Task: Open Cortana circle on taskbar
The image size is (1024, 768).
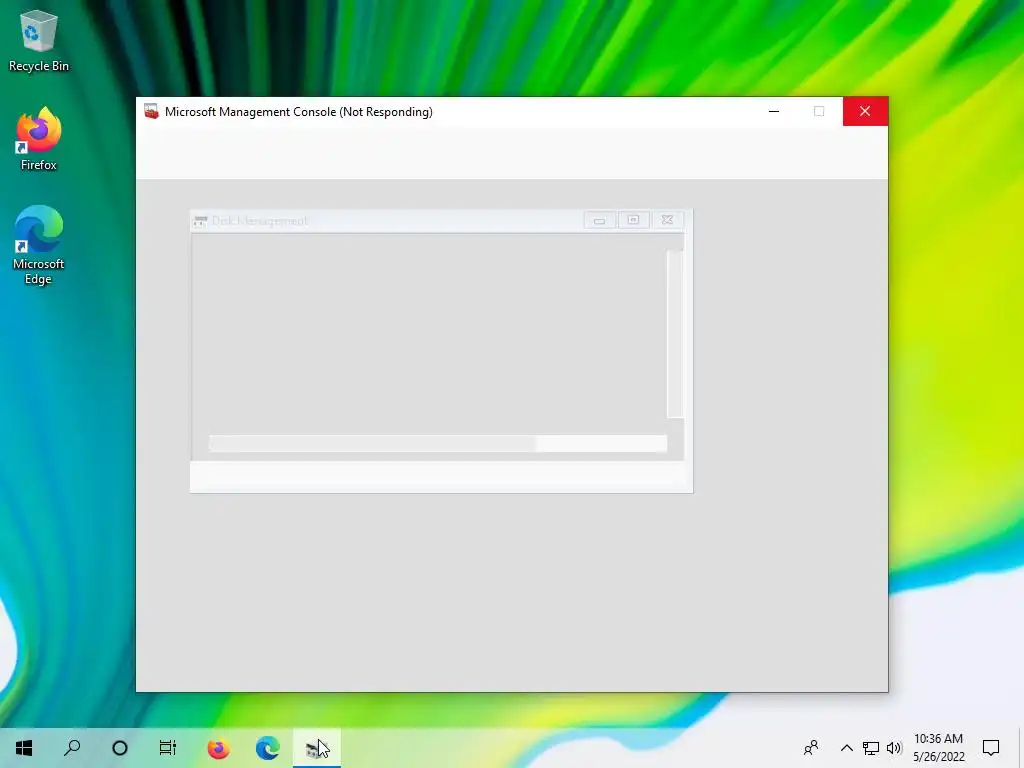Action: click(x=120, y=748)
